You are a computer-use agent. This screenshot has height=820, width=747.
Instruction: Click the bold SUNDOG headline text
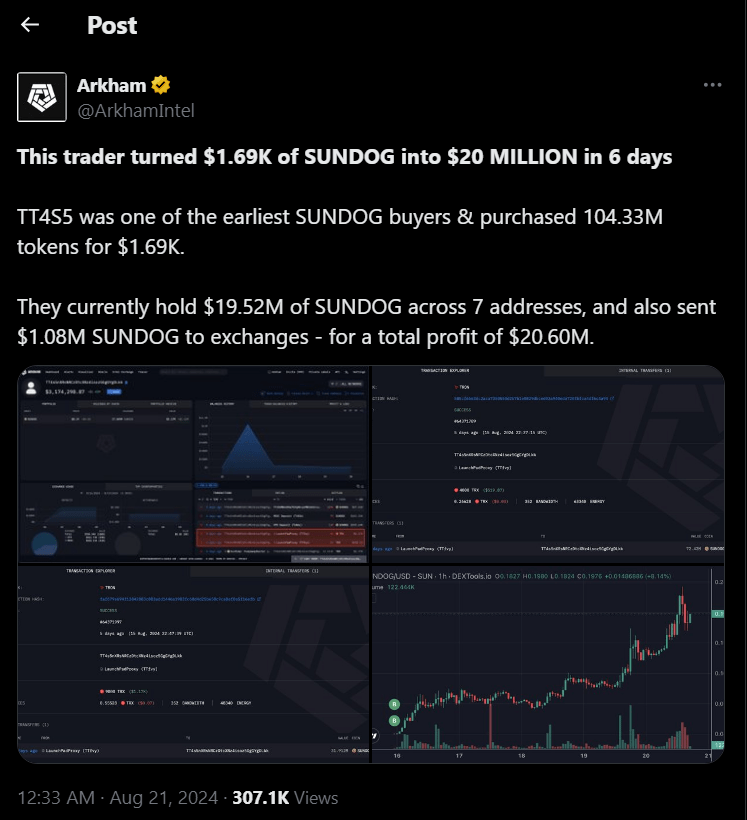[x=345, y=157]
